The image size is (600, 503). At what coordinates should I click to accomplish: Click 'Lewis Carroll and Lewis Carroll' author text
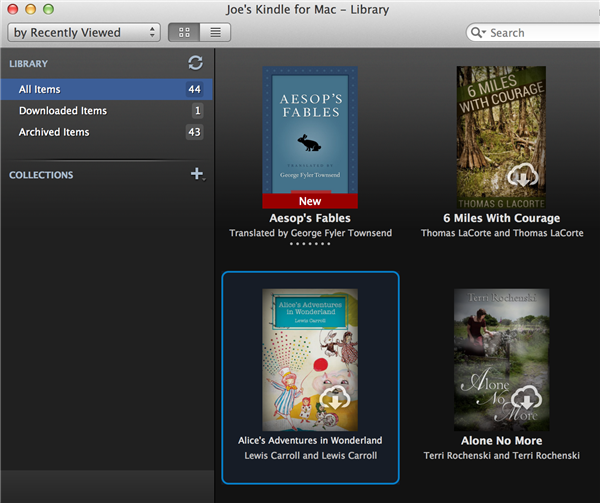(311, 456)
